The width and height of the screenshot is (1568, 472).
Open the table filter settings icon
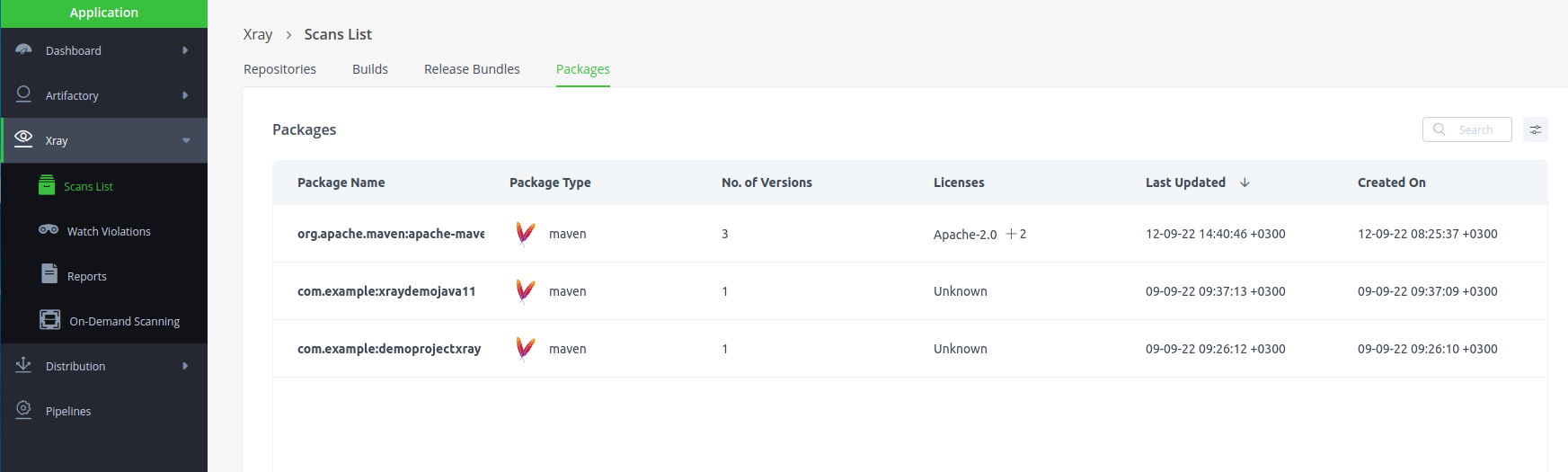tap(1536, 129)
